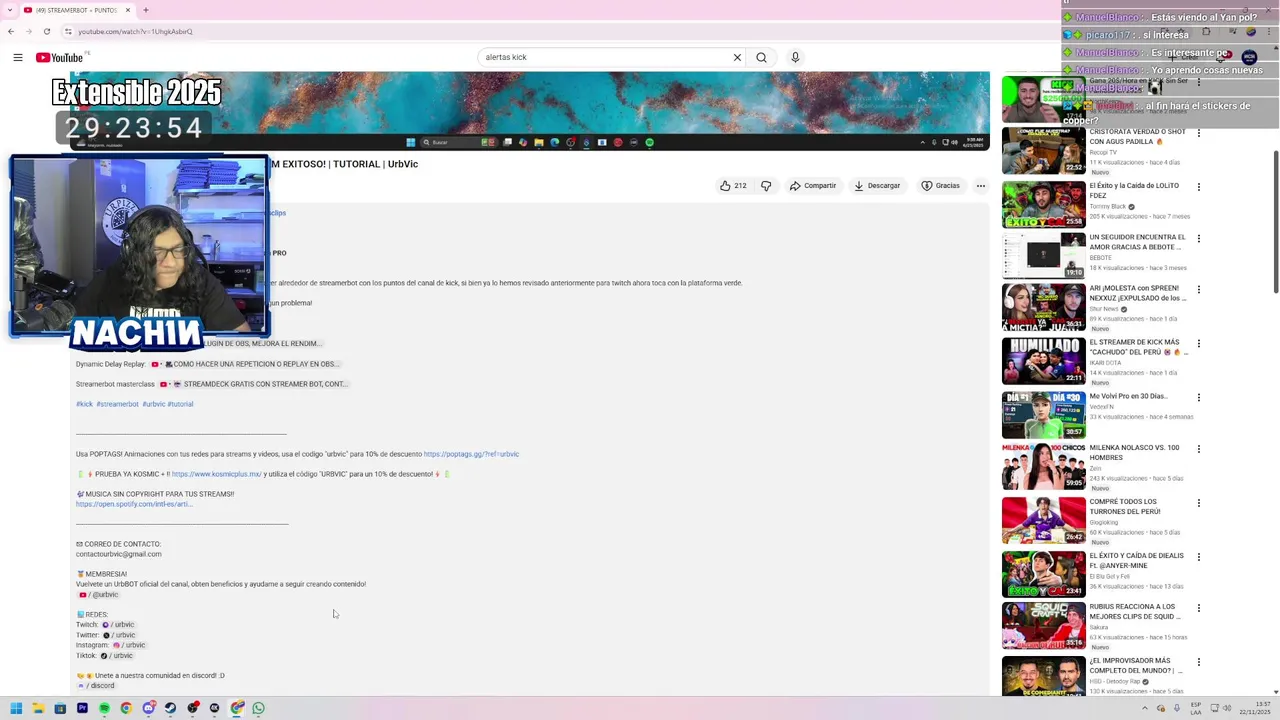This screenshot has width=1280, height=720.
Task: Open the Twitch urbvic profile link
Action: coord(118,625)
